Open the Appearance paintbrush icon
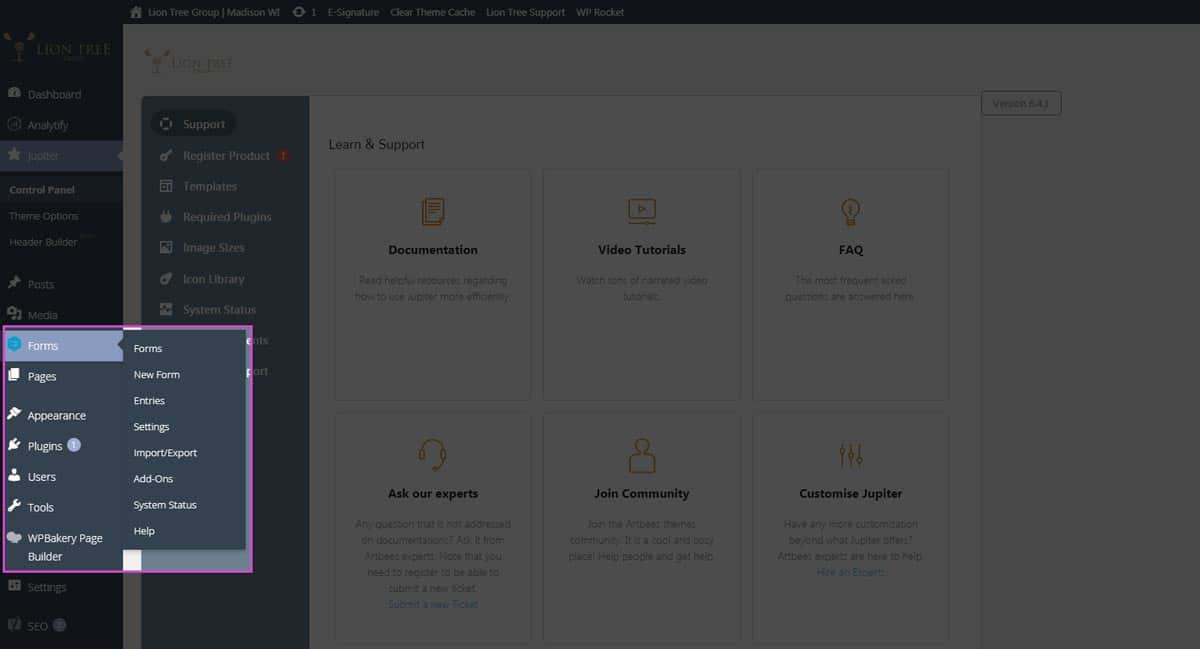1200x649 pixels. pyautogui.click(x=14, y=414)
